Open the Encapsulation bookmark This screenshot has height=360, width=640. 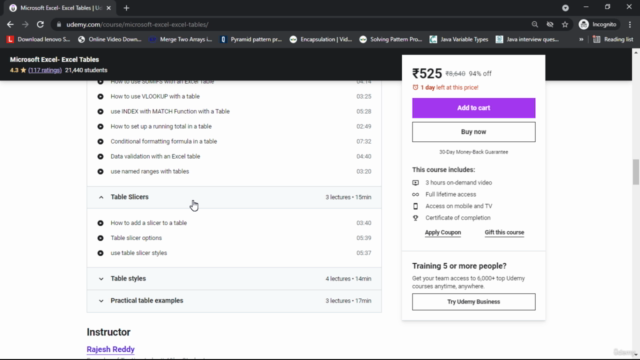point(321,40)
